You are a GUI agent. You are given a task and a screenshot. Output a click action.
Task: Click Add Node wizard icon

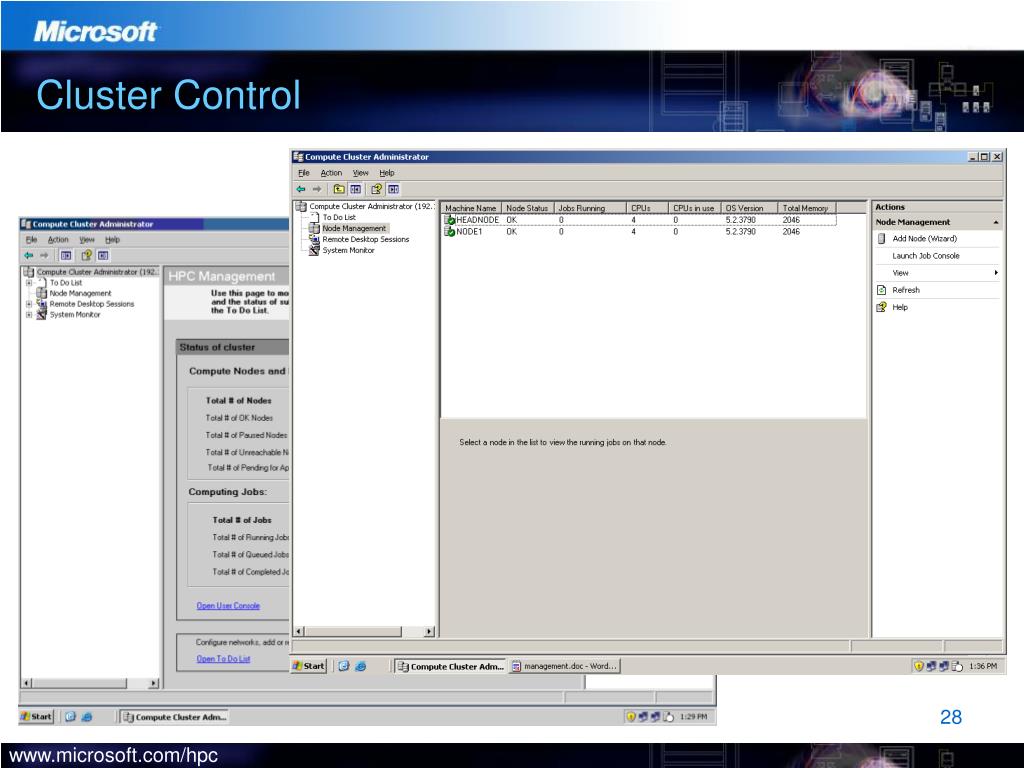[881, 239]
